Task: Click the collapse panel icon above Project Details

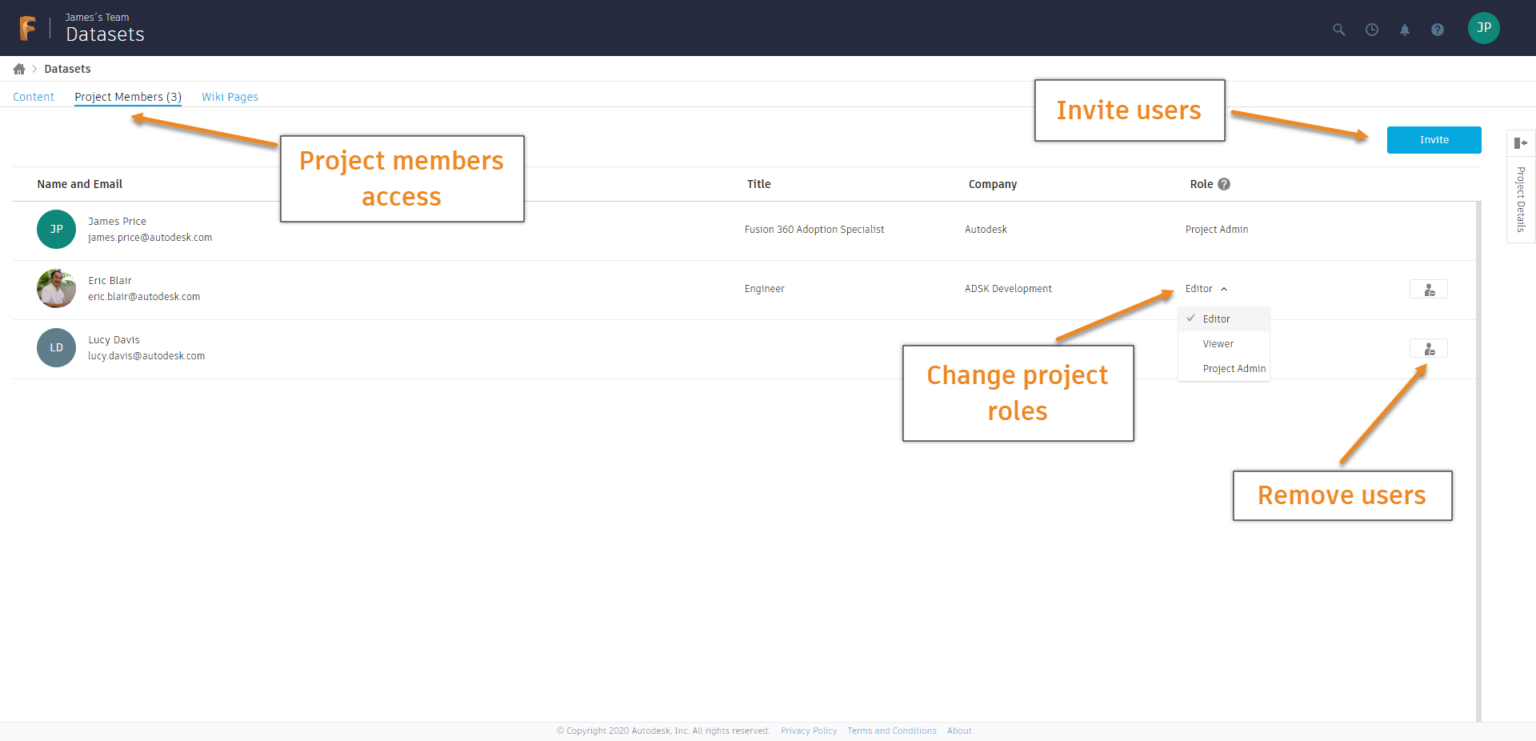Action: pos(1520,142)
